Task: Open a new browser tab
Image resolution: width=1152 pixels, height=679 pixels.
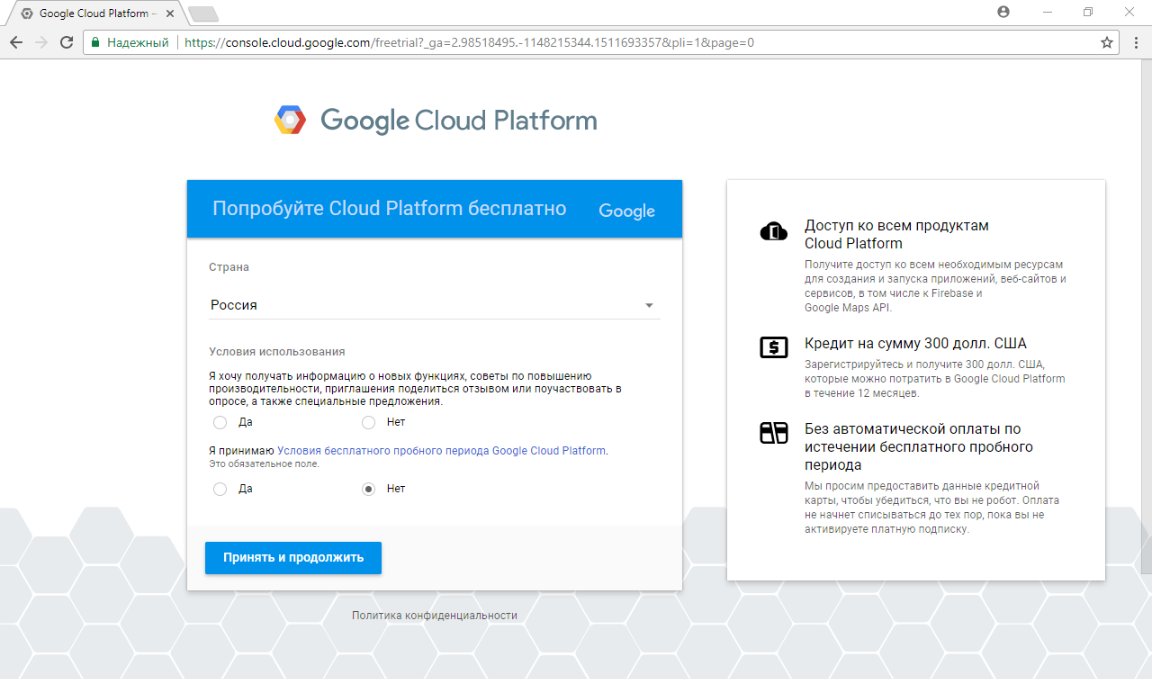Action: [204, 14]
